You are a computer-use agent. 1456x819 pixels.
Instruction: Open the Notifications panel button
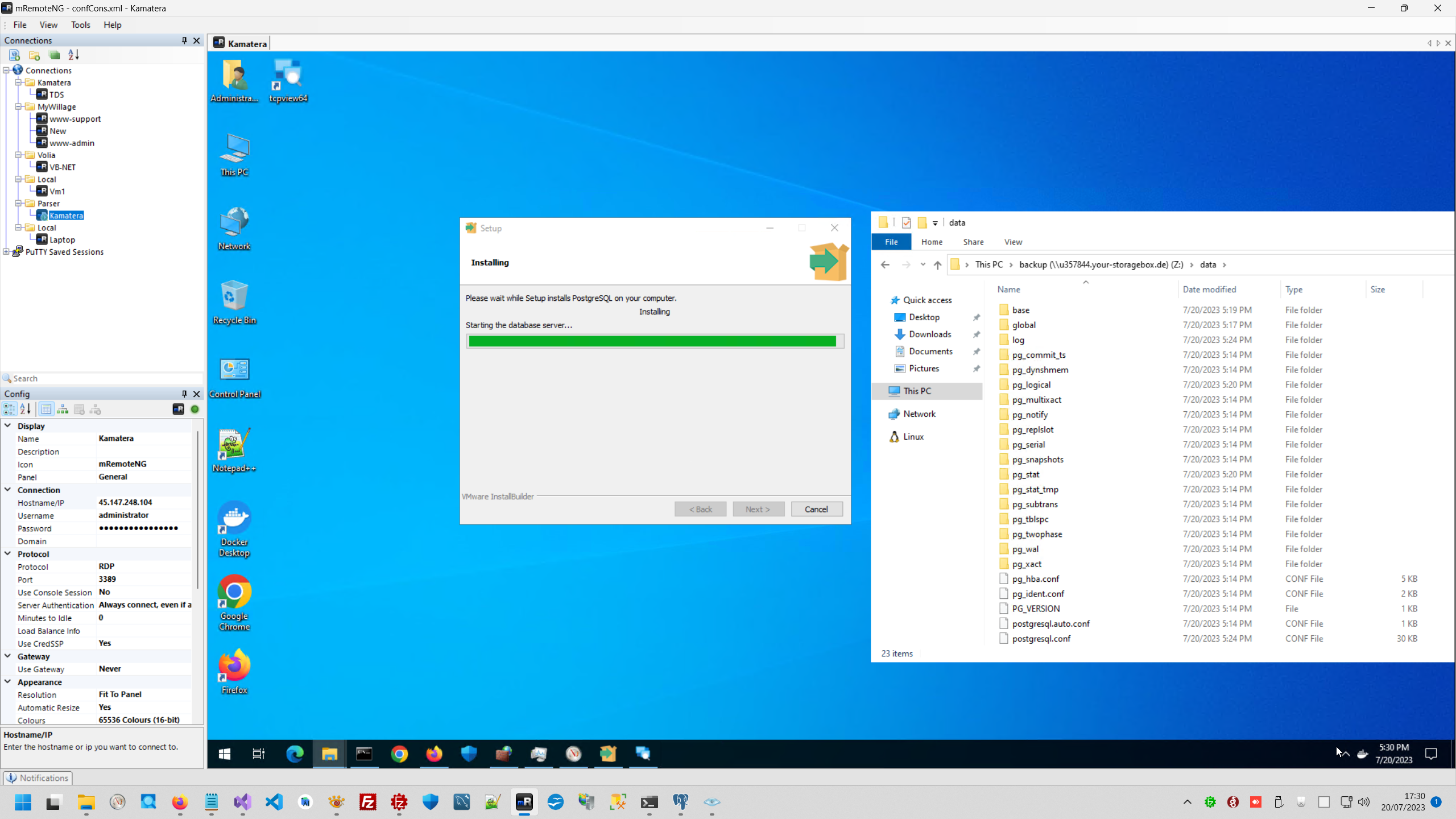(38, 777)
